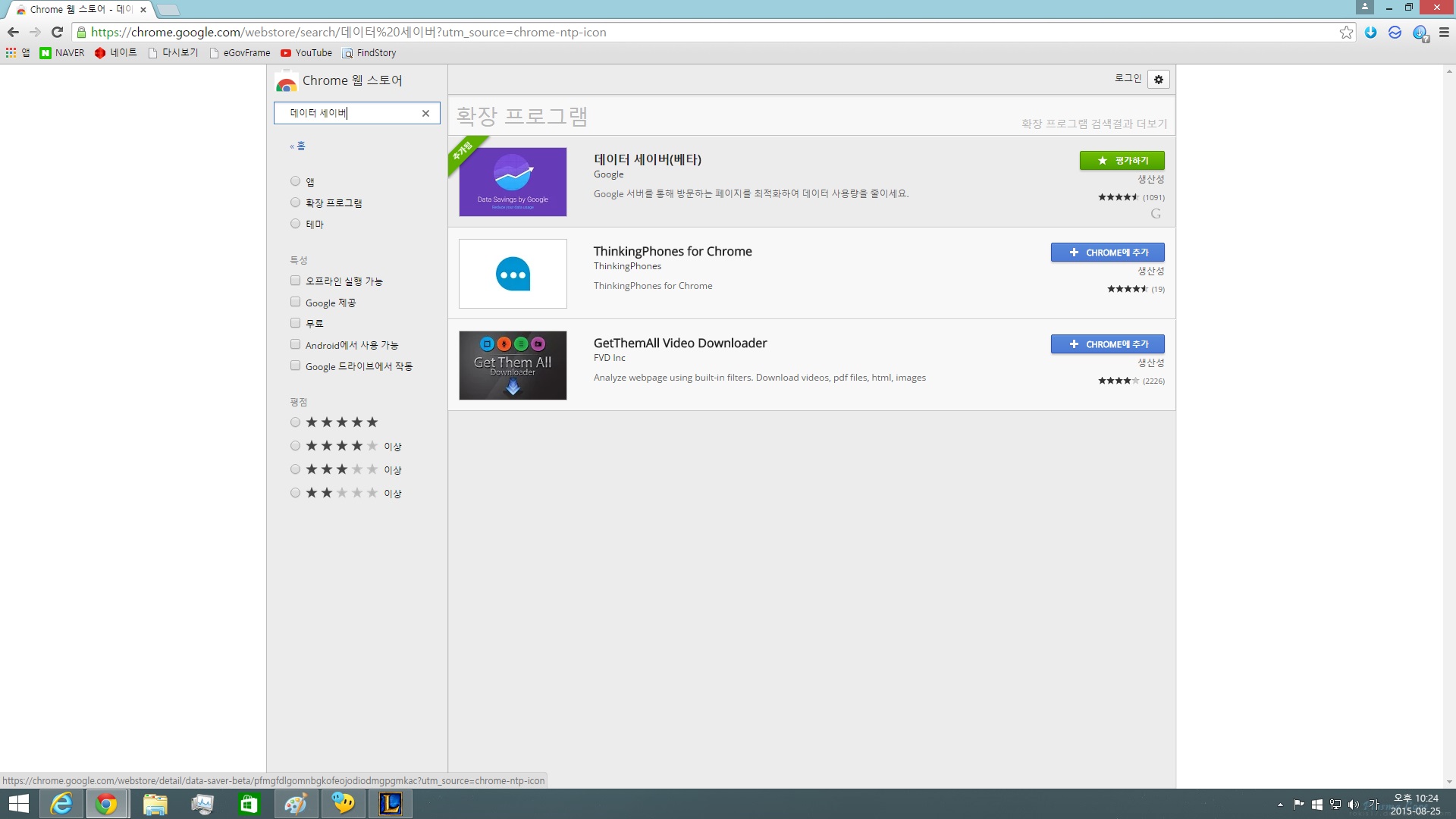Check the 무료 checkbox
1456x819 pixels.
295,323
